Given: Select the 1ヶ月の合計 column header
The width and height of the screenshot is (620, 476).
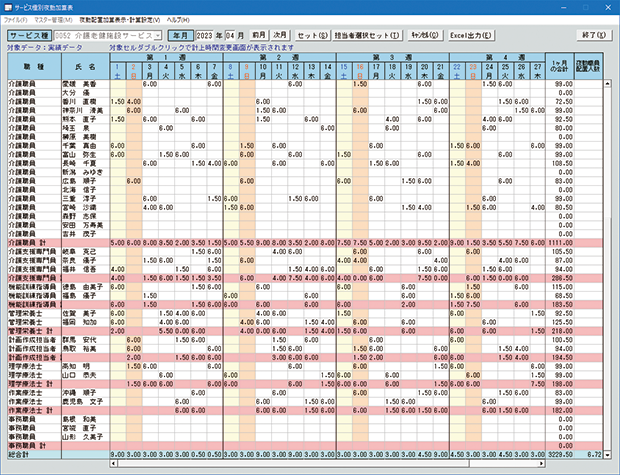Looking at the screenshot, I should click(560, 67).
